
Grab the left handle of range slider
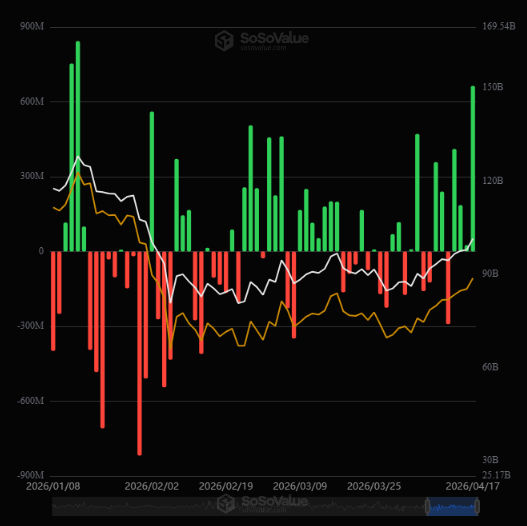click(428, 507)
